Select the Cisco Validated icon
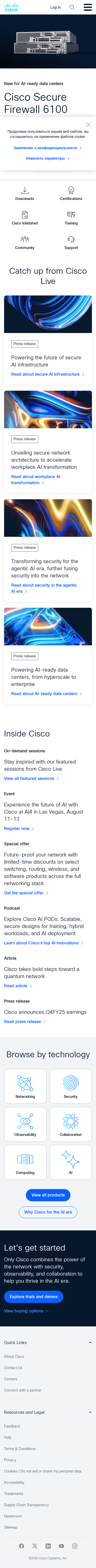Viewport: 96px width, 1568px height. coord(25,214)
